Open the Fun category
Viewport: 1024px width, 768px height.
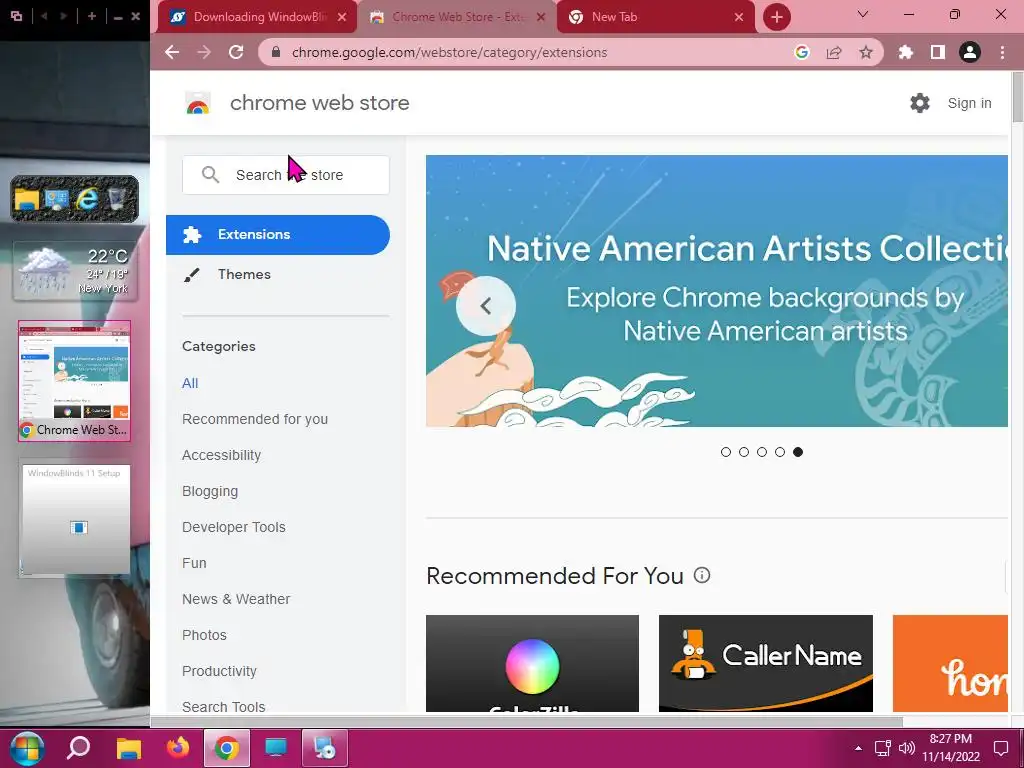coord(194,563)
